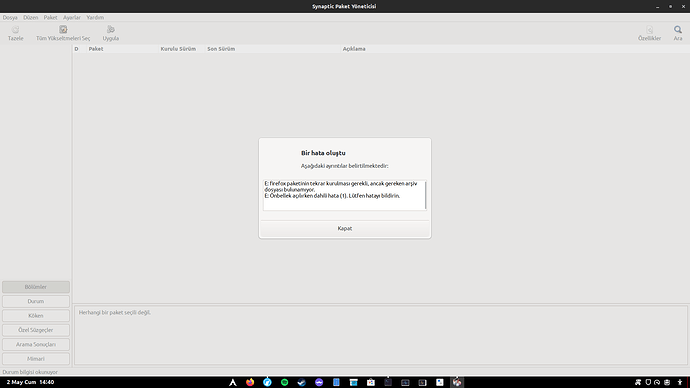
Task: Open Steam from the taskbar
Action: click(x=301, y=382)
